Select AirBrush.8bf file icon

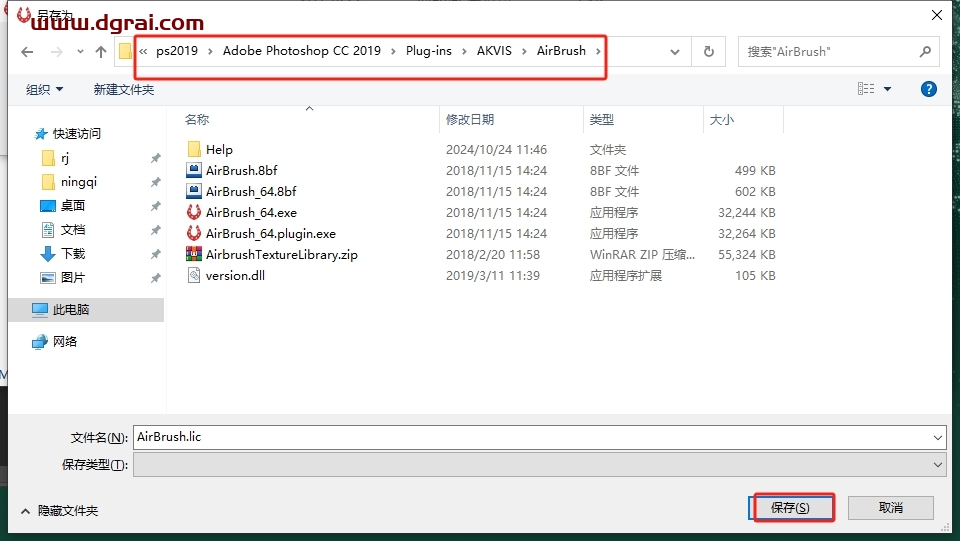point(194,170)
